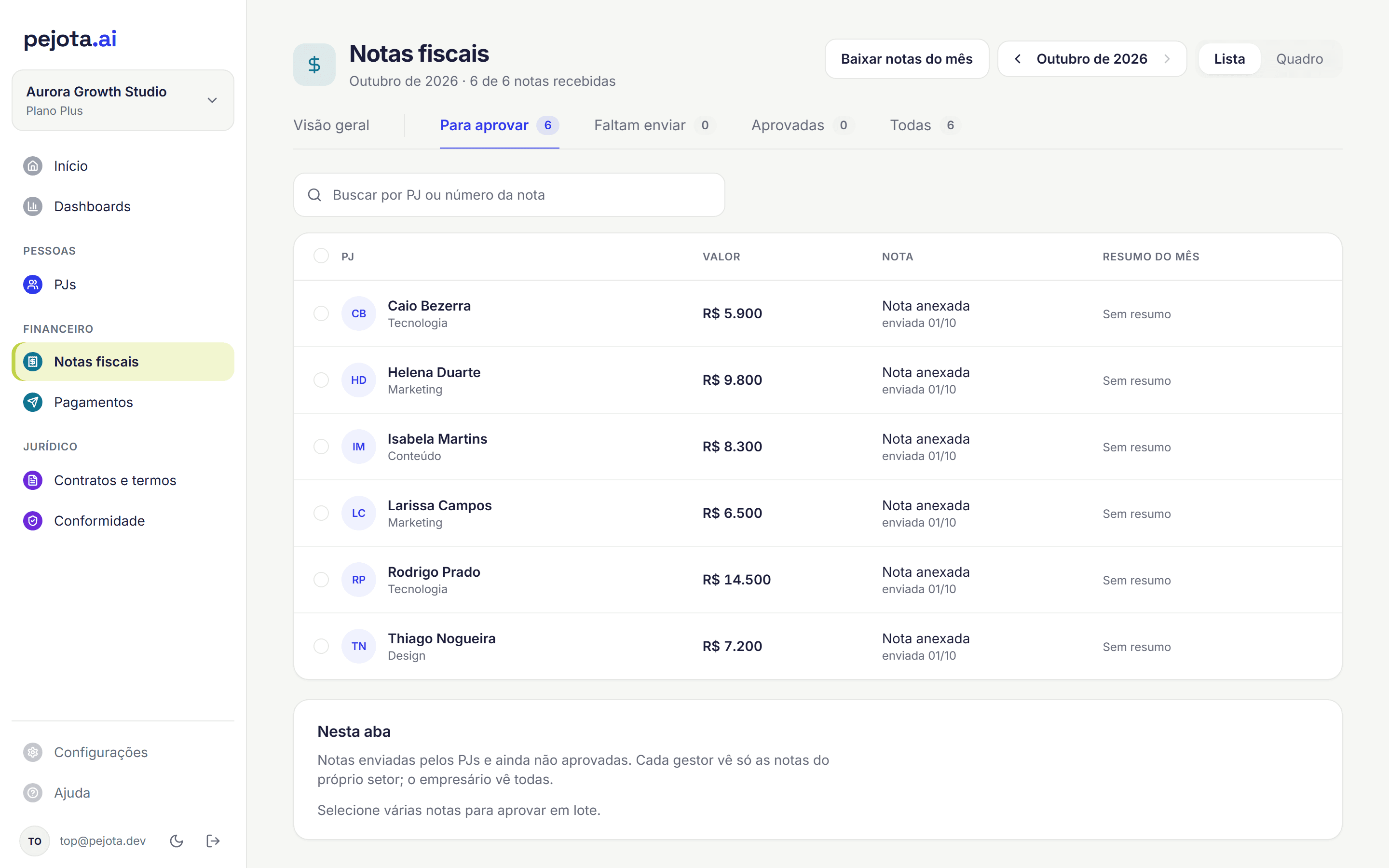Image resolution: width=1389 pixels, height=868 pixels.
Task: Go to previous month with left chevron
Action: coord(1018,59)
